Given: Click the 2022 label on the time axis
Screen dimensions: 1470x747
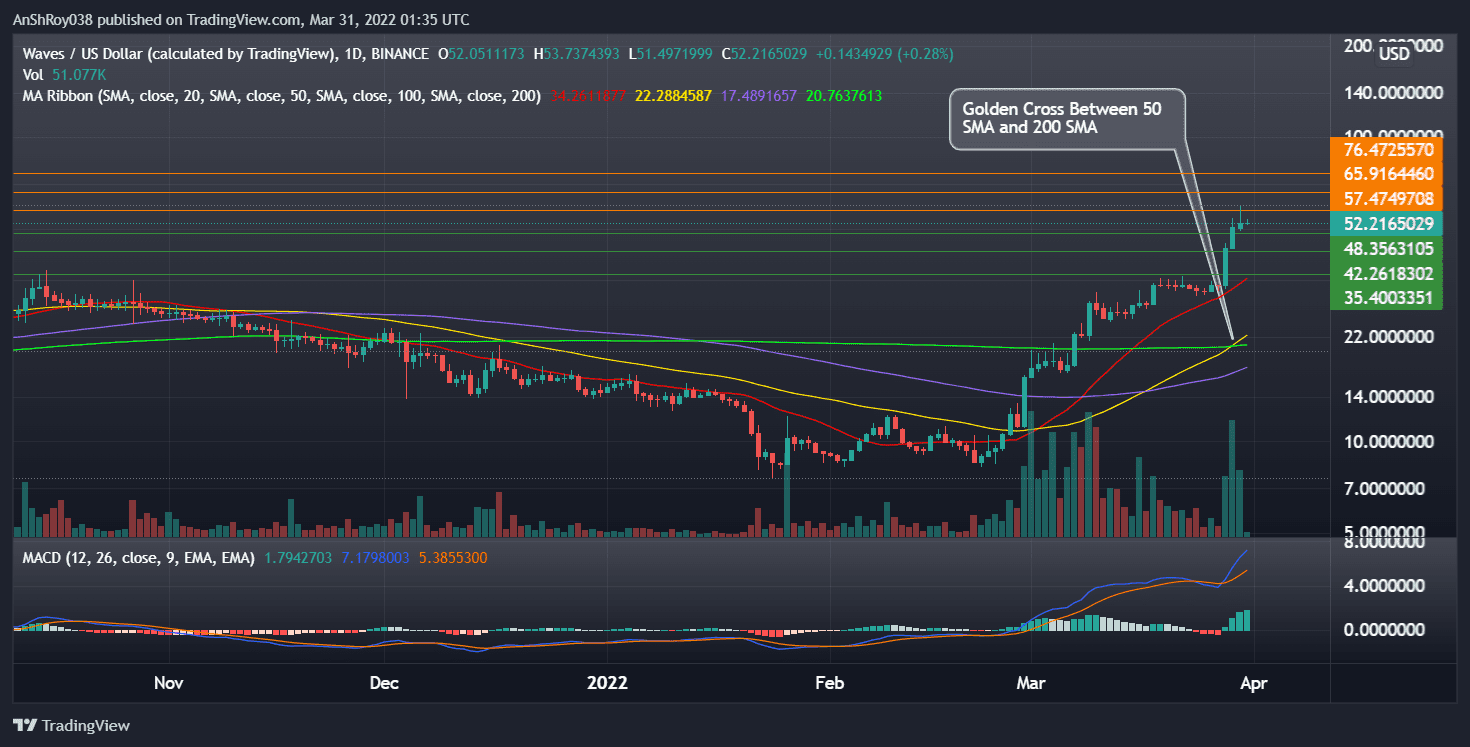Looking at the screenshot, I should click(608, 683).
